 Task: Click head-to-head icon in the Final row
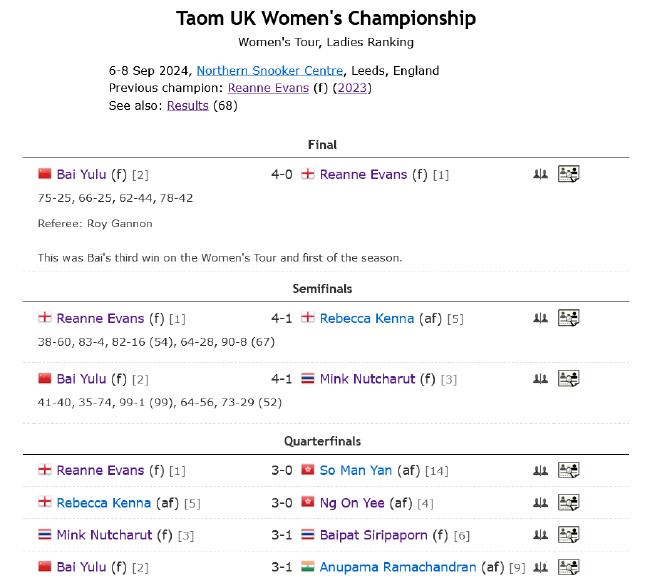540,174
